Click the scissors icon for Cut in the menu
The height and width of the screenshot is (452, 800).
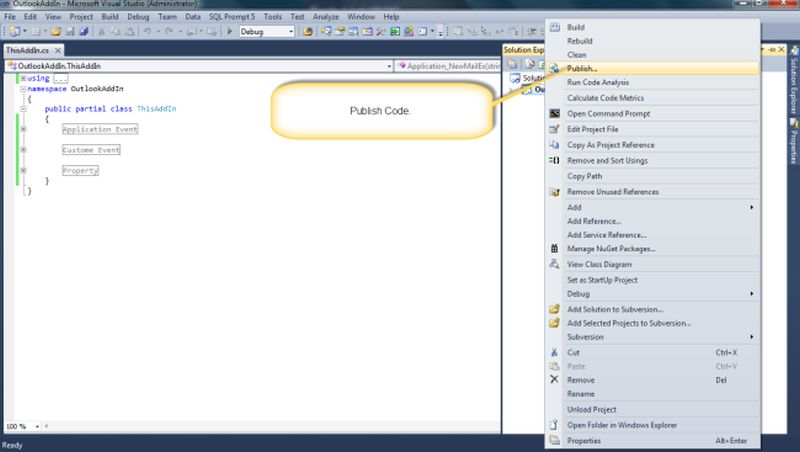[555, 353]
